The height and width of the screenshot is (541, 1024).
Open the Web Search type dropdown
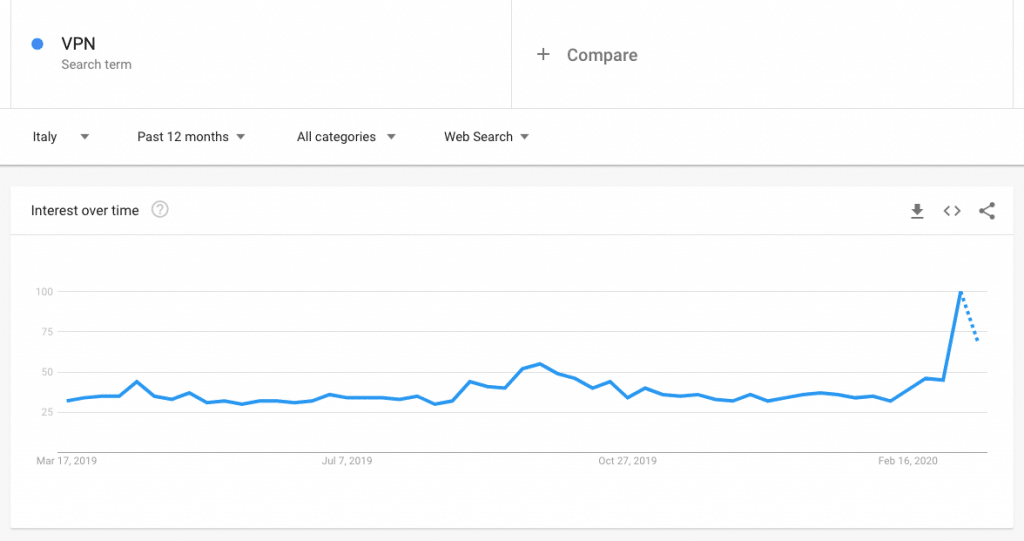click(487, 137)
